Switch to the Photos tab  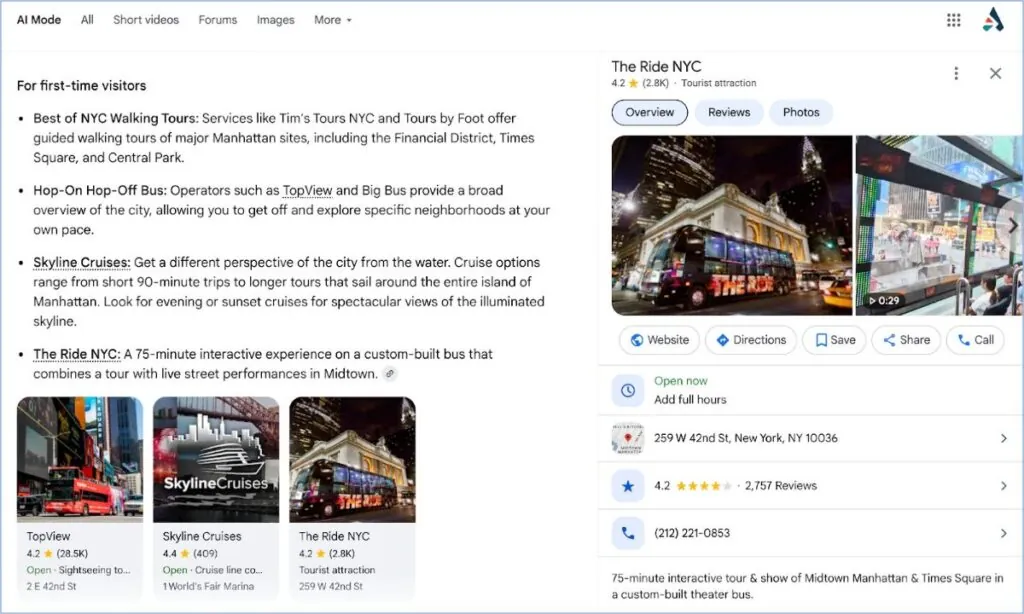point(801,112)
